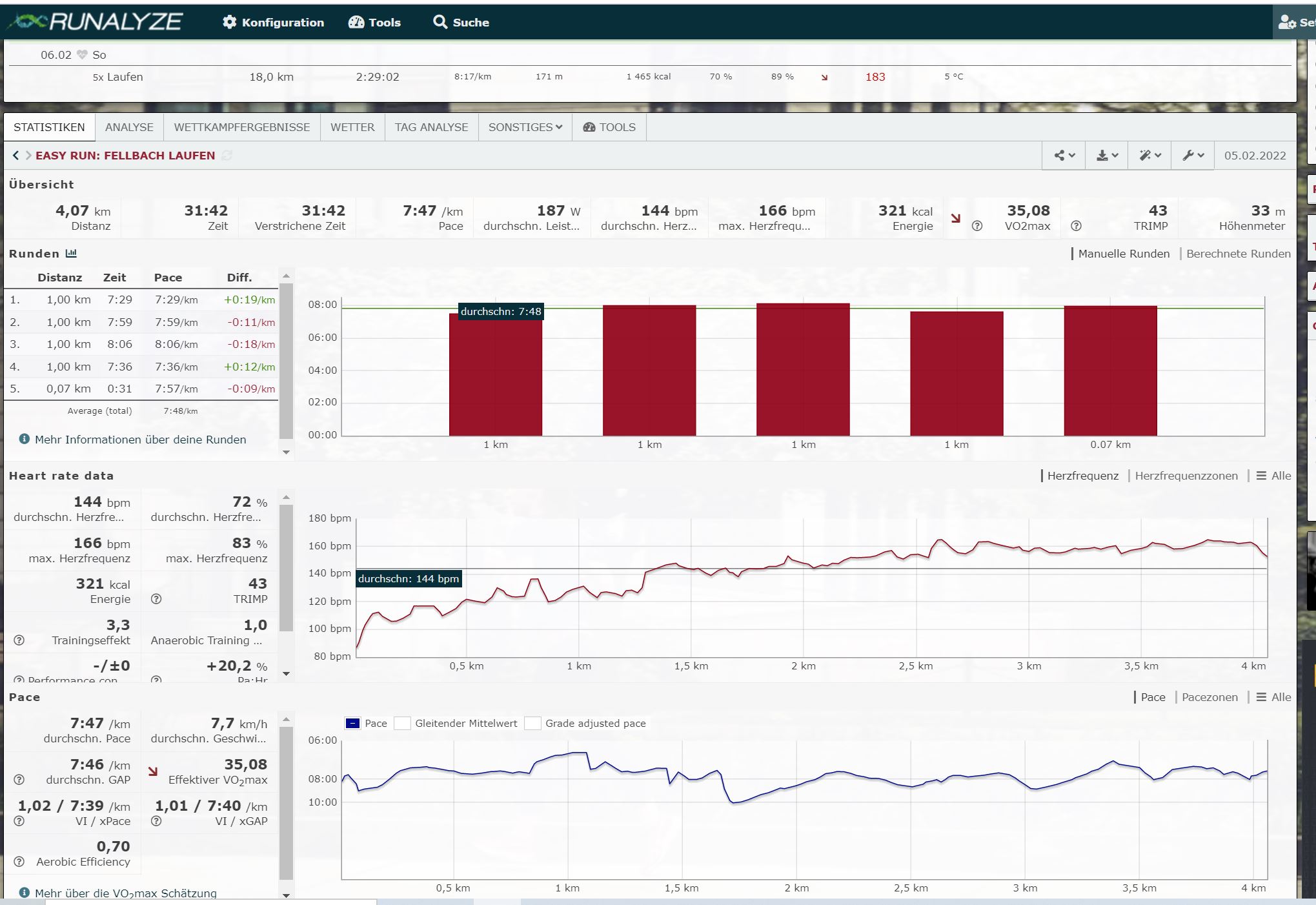This screenshot has width=1316, height=905.
Task: Enable Gleitender Mittelwert series checkbox
Action: [403, 724]
